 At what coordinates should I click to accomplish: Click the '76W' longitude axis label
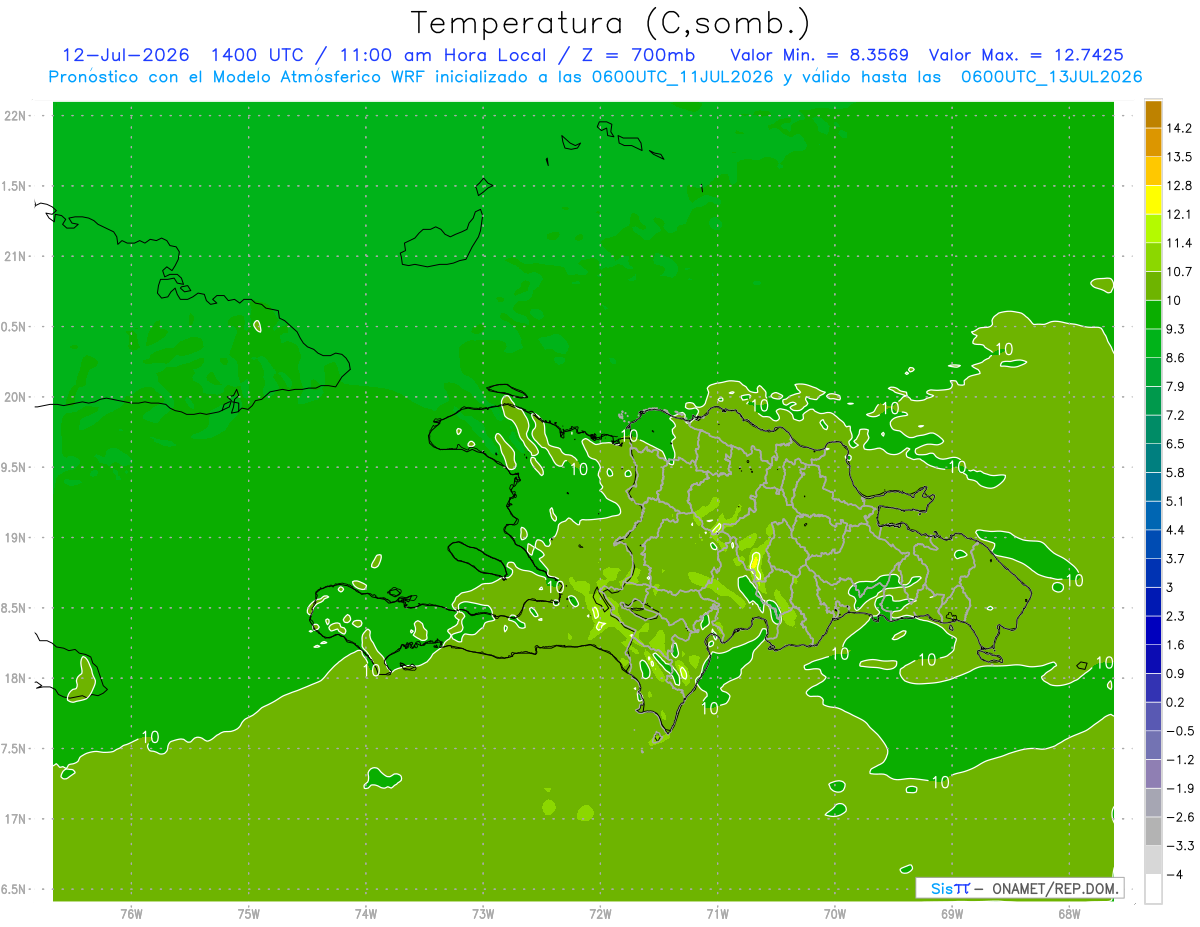pos(131,914)
